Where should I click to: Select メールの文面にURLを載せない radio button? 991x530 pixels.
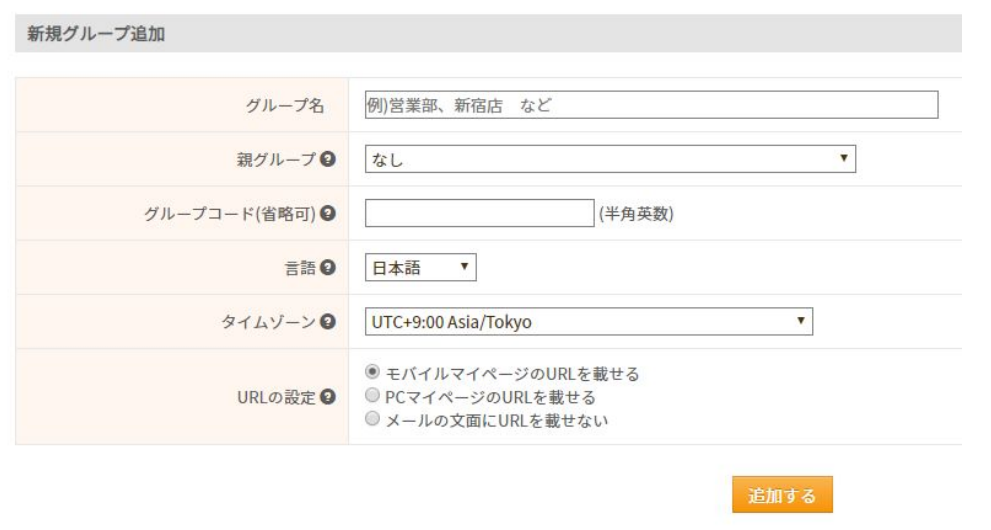(373, 420)
